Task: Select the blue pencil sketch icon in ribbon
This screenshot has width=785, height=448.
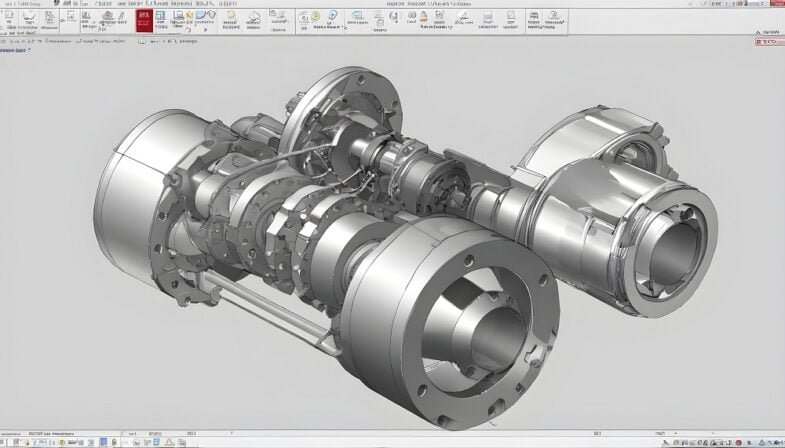Action: click(x=201, y=15)
